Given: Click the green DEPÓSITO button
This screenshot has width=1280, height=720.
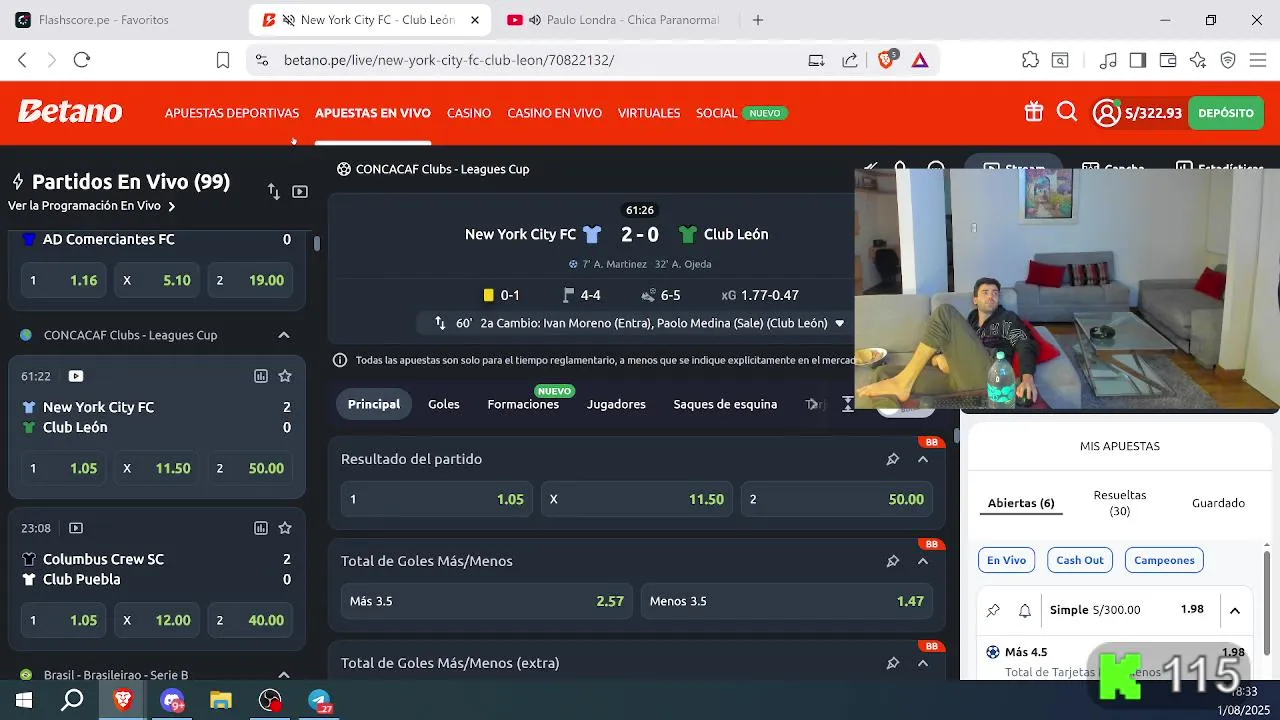Looking at the screenshot, I should (x=1226, y=113).
